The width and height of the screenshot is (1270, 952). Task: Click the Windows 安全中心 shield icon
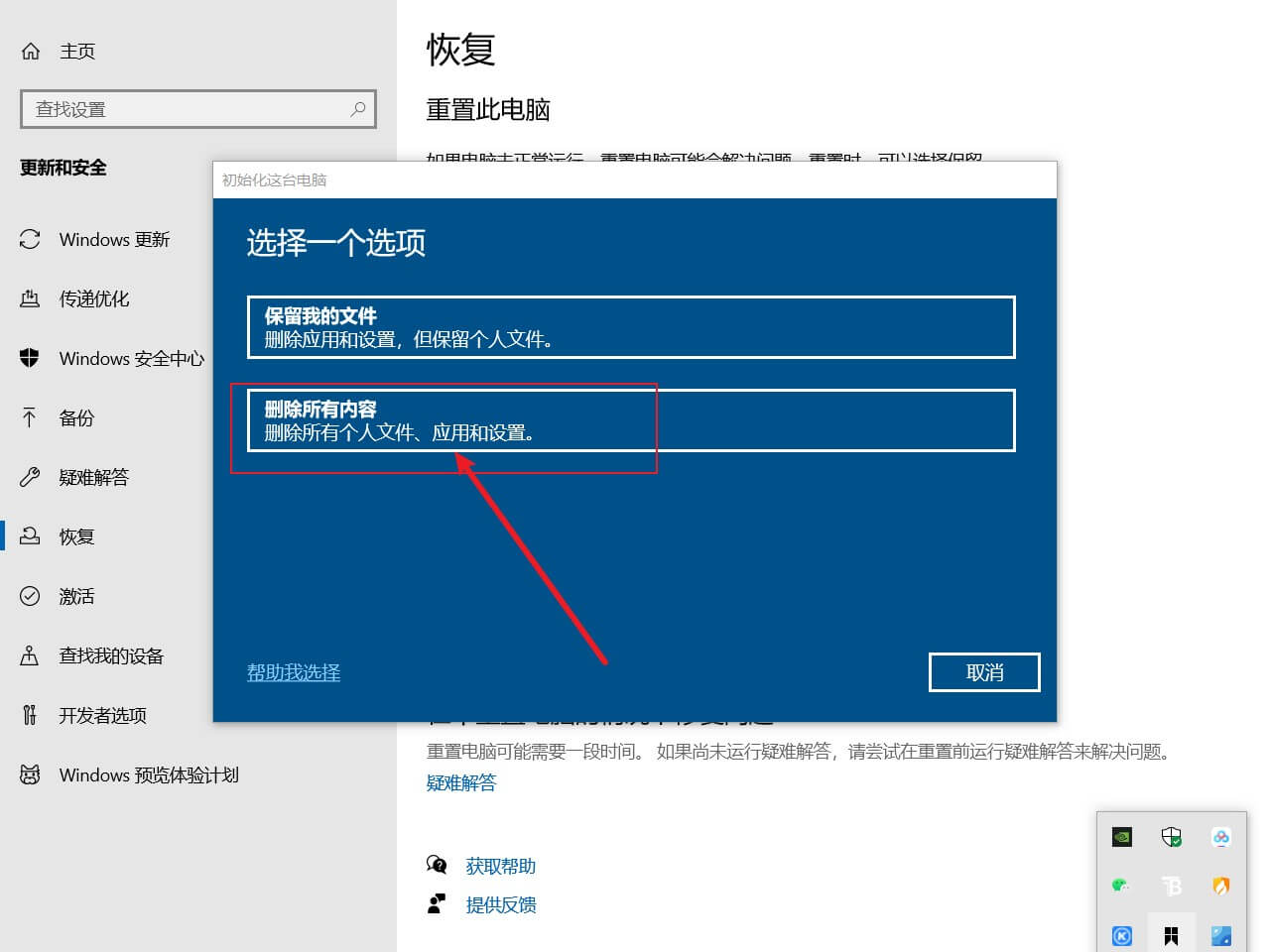point(30,358)
